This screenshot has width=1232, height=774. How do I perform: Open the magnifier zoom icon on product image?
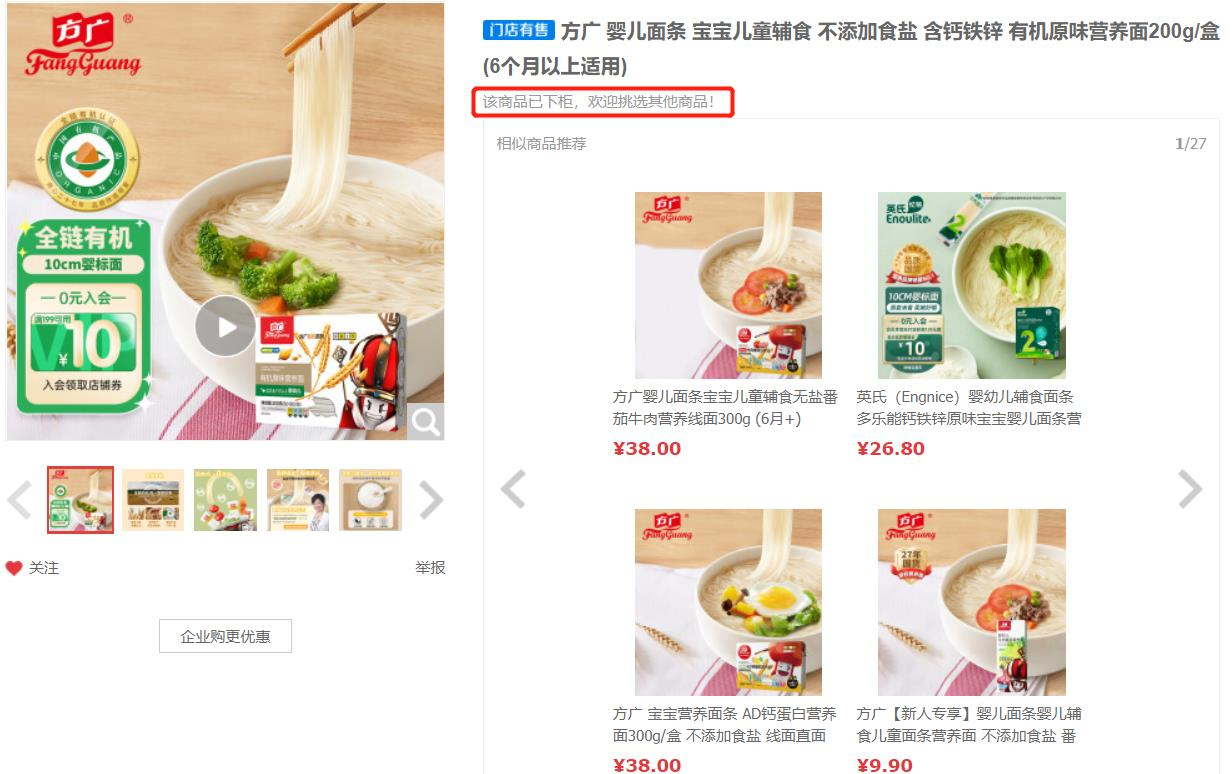[425, 422]
